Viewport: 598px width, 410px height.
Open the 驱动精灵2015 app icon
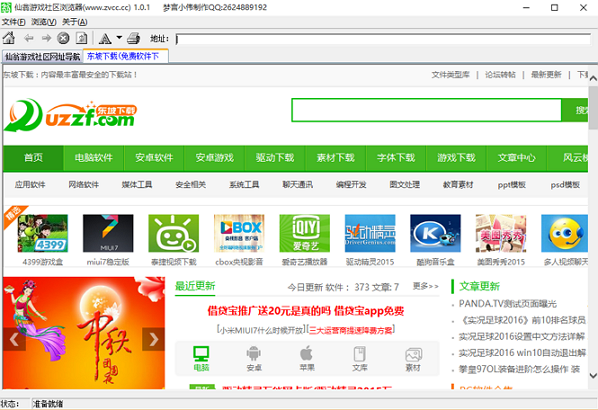[370, 233]
